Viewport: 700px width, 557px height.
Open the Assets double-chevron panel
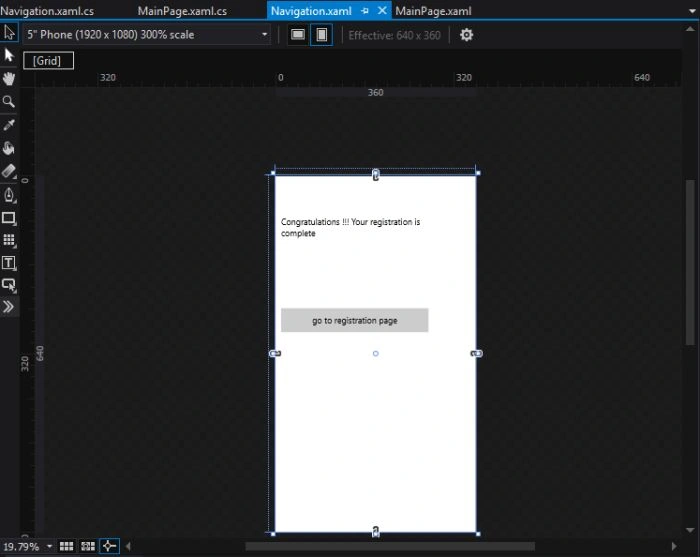[x=9, y=307]
